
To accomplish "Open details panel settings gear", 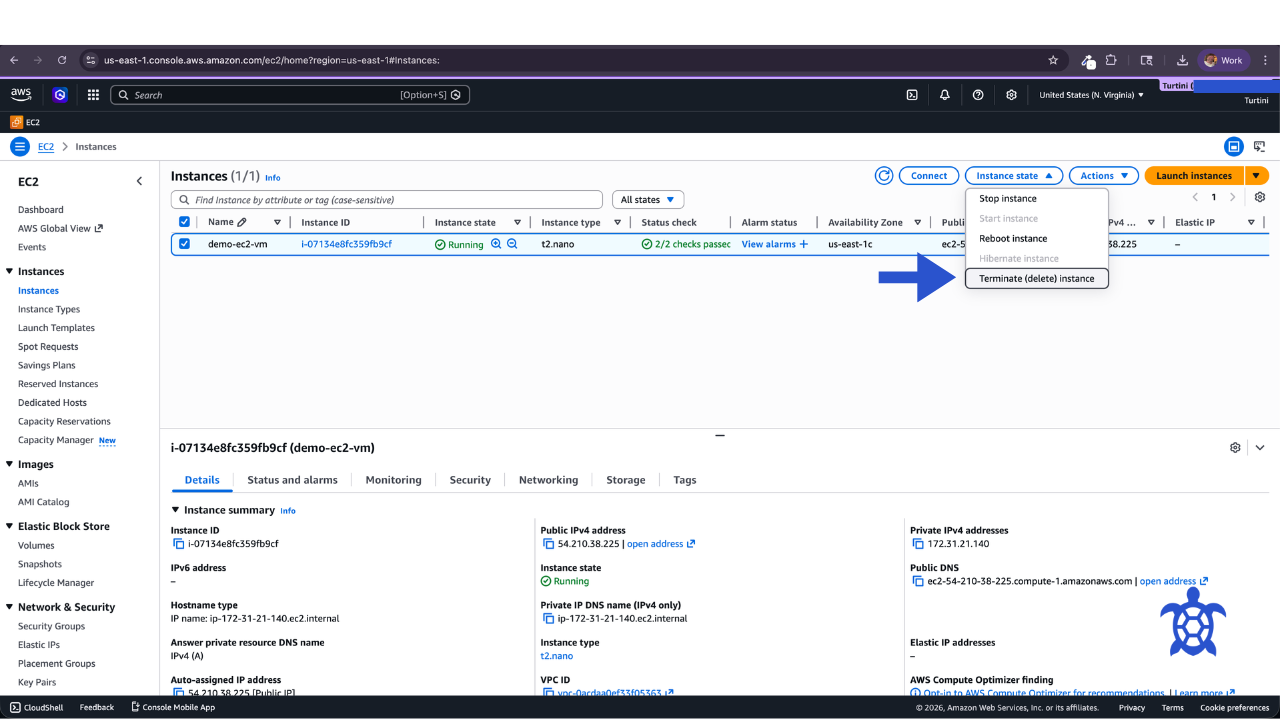I will pyautogui.click(x=1235, y=448).
